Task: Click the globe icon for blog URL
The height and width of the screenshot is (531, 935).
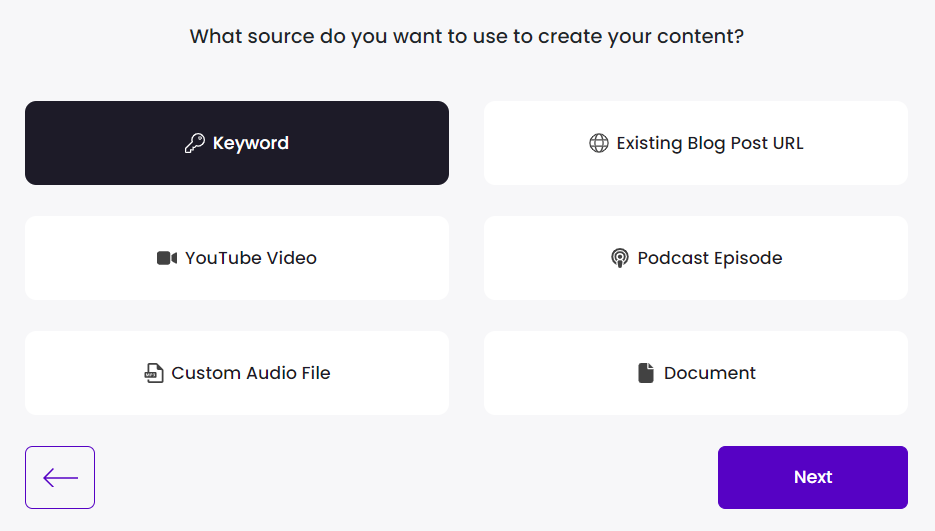Action: tap(598, 143)
